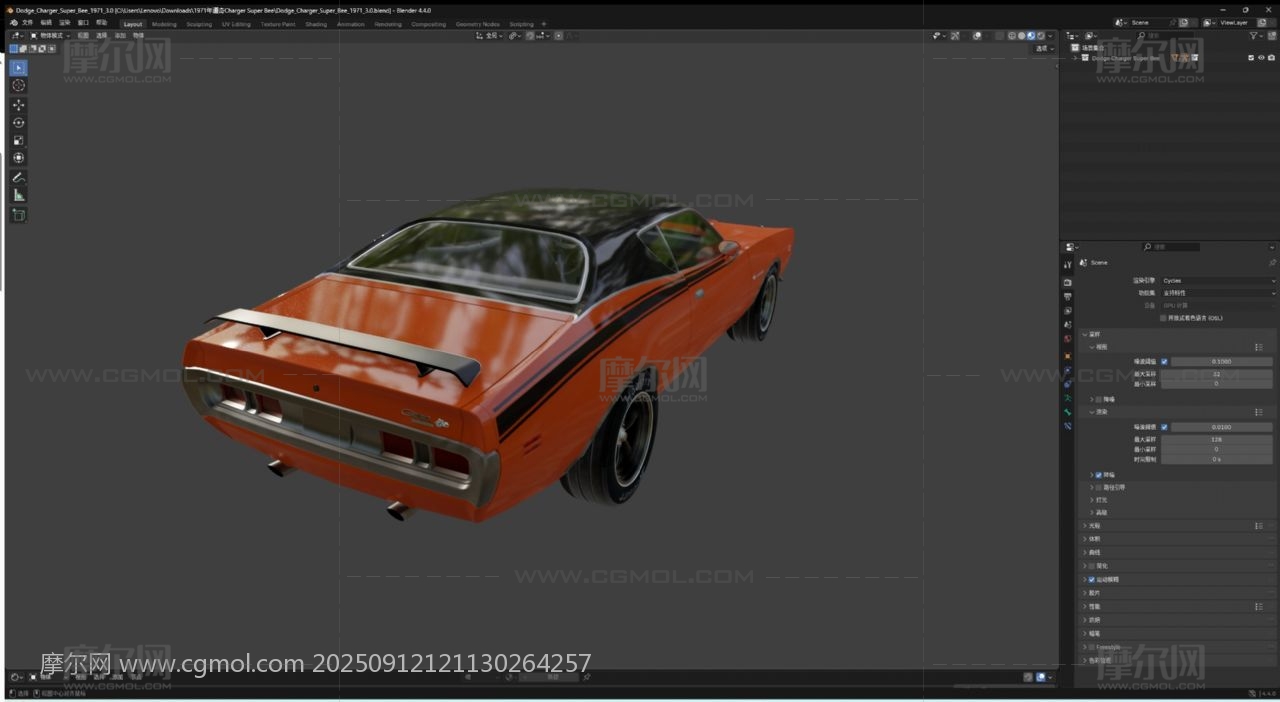The height and width of the screenshot is (702, 1280).
Task: Enable Open Shading Language (OSL) checkbox
Action: tap(1164, 318)
